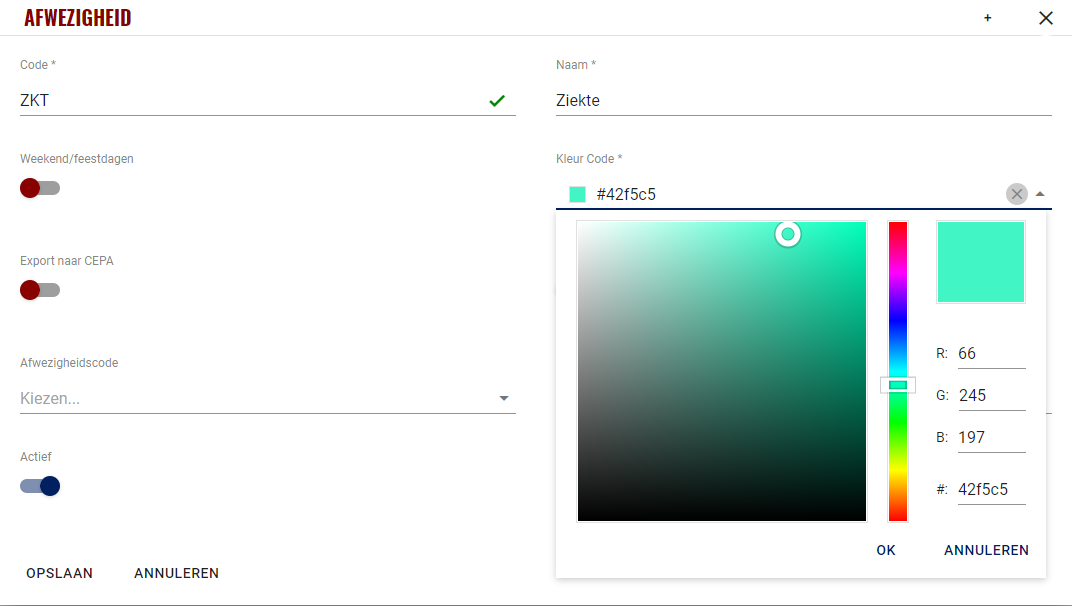Image resolution: width=1072 pixels, height=606 pixels.
Task: Click the B value field showing 197
Action: point(991,438)
